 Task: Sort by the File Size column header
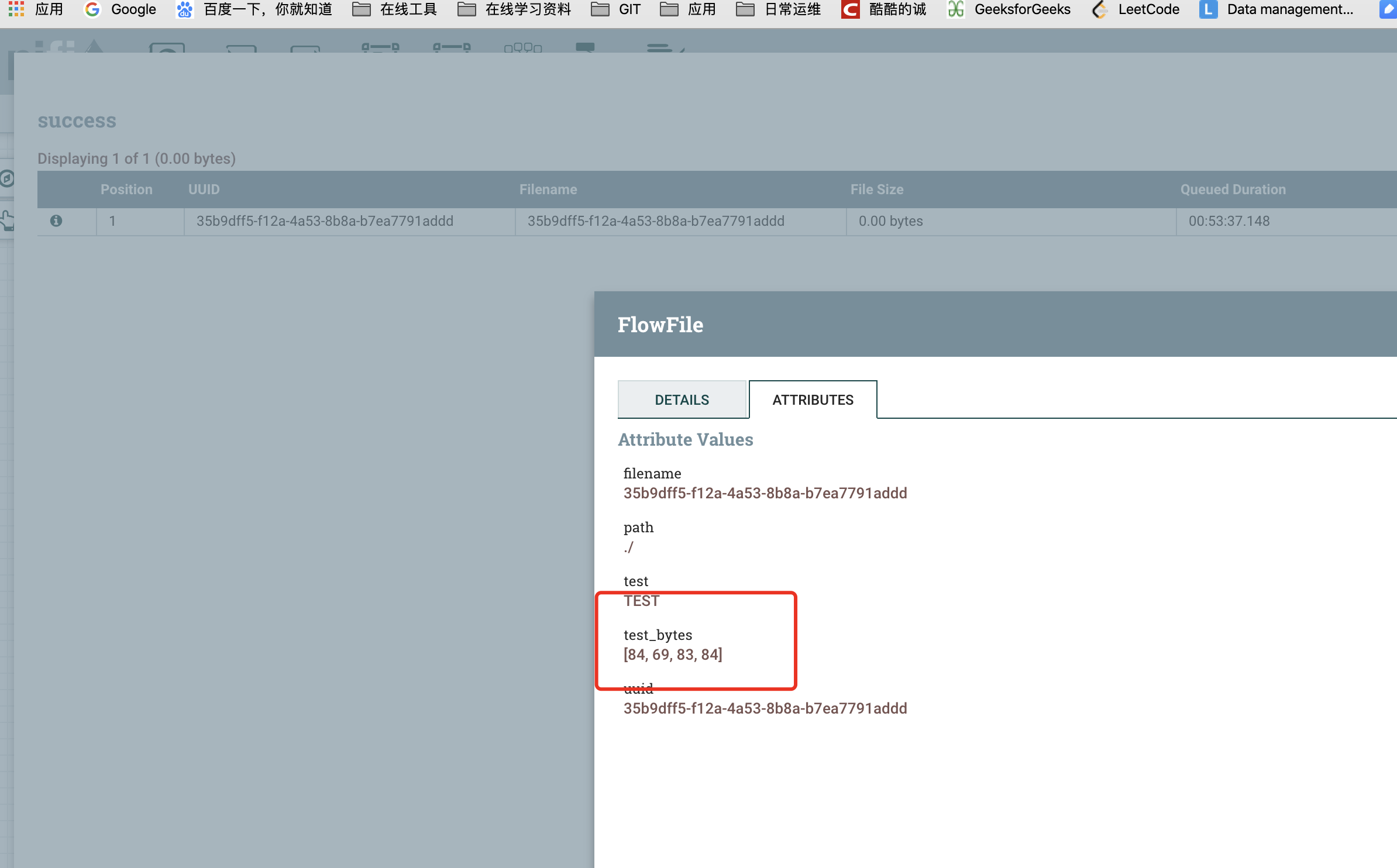pos(876,190)
